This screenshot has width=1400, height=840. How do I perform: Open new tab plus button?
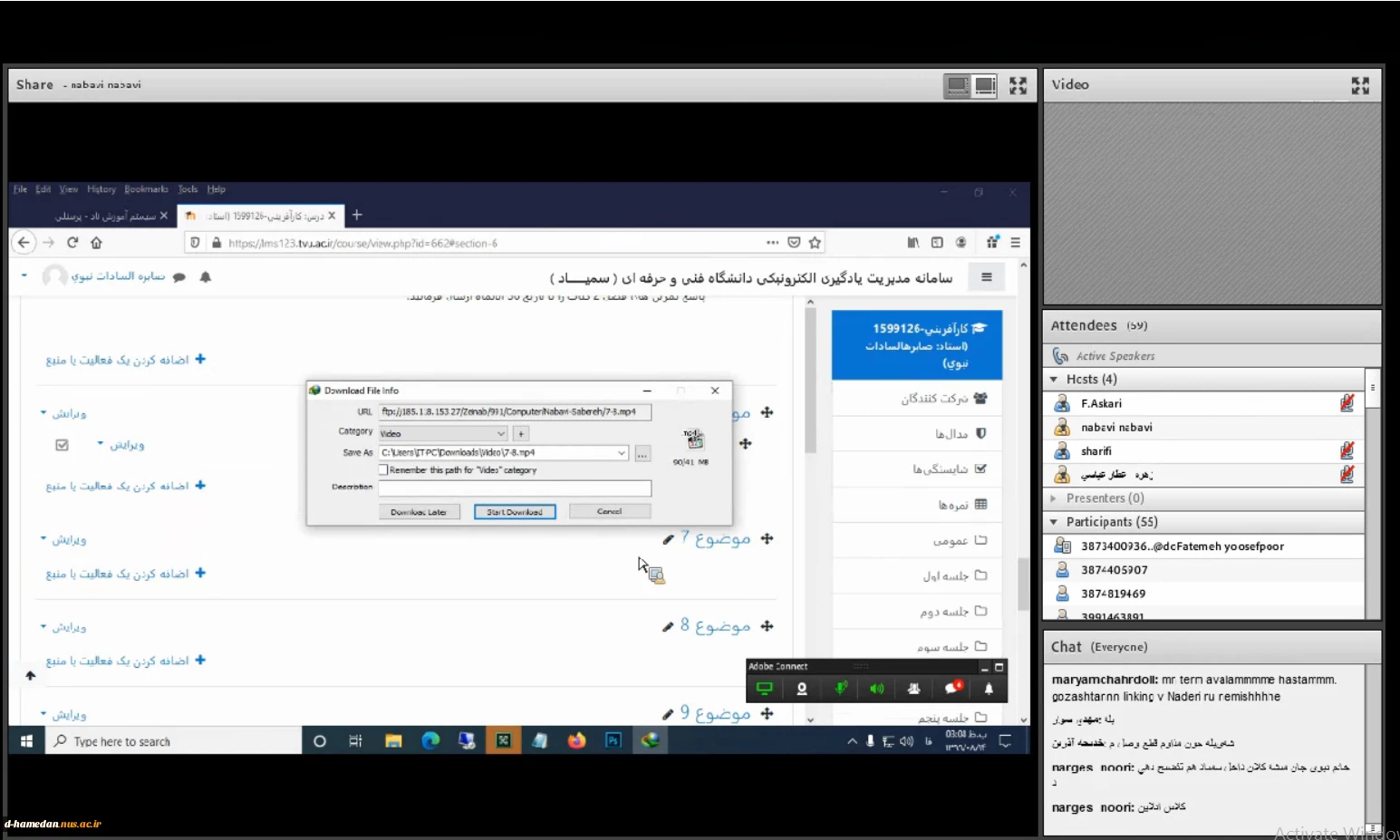pos(357,215)
